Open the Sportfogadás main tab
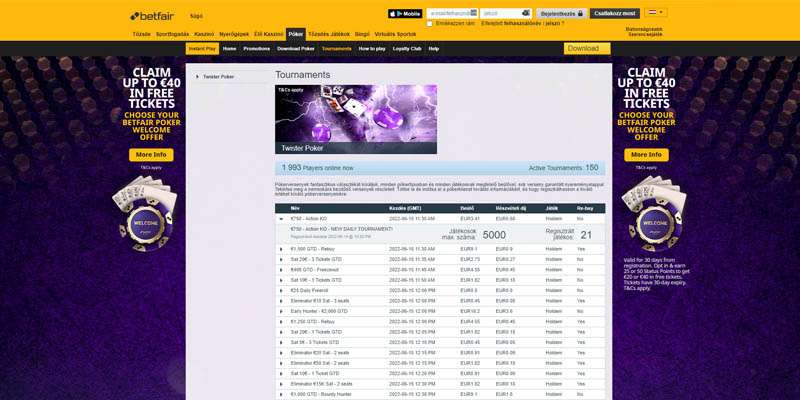800x400 pixels. click(172, 34)
